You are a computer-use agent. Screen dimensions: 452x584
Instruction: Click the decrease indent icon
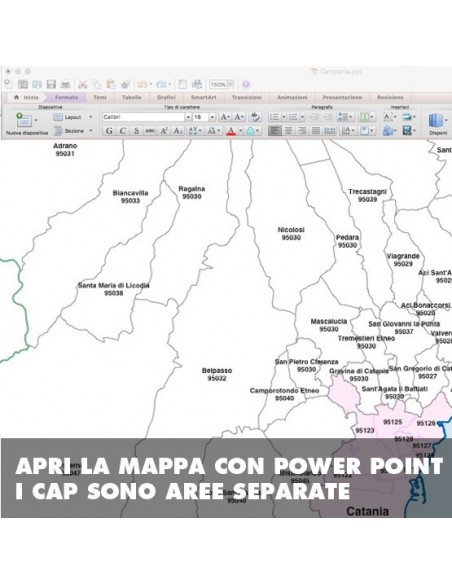click(x=314, y=117)
